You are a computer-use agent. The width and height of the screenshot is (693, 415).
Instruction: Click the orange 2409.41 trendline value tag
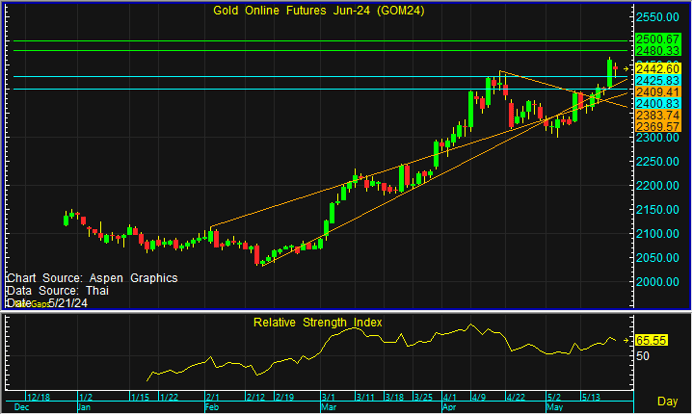[657, 92]
